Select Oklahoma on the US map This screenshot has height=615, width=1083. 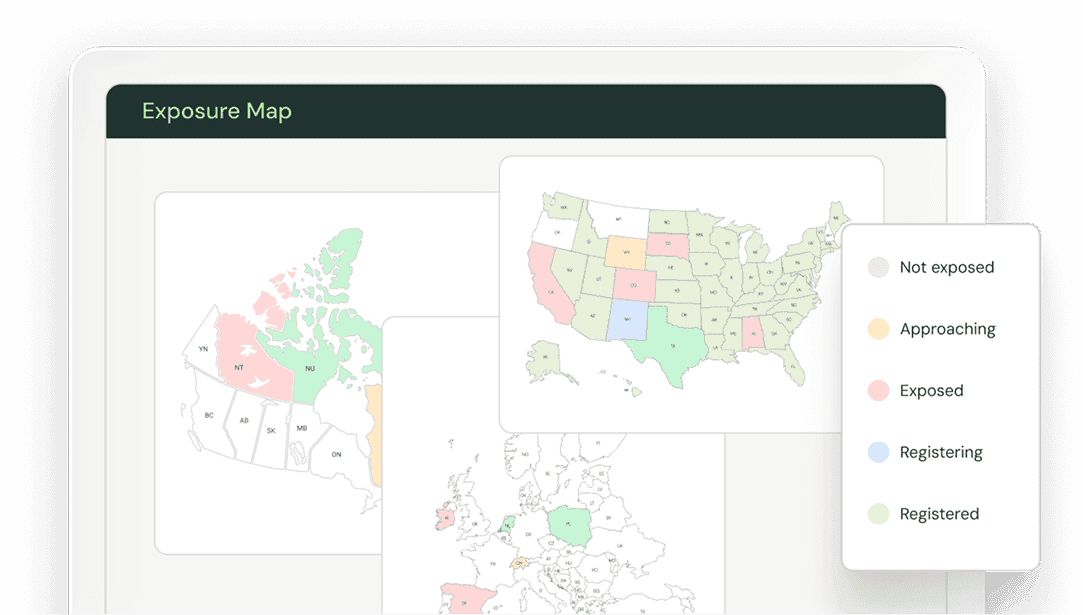(x=684, y=314)
